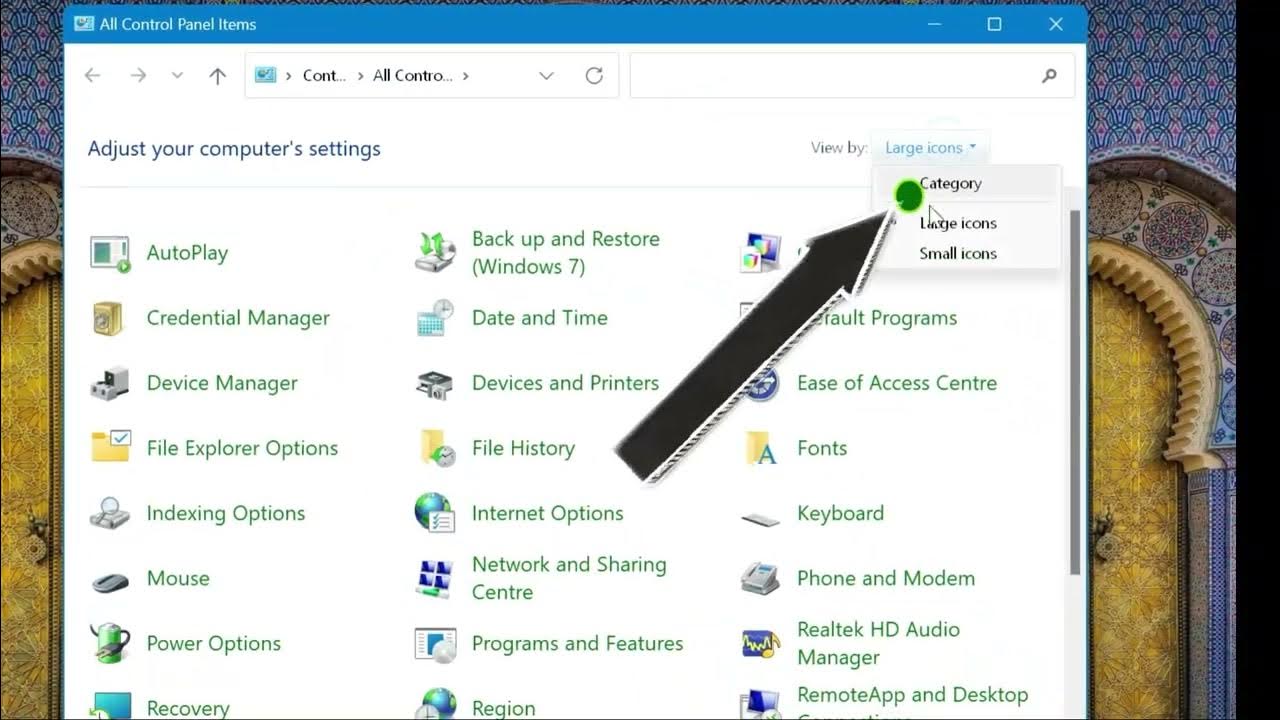Click the All Control Panel Items breadcrumb
Image resolution: width=1280 pixels, height=720 pixels.
412,75
